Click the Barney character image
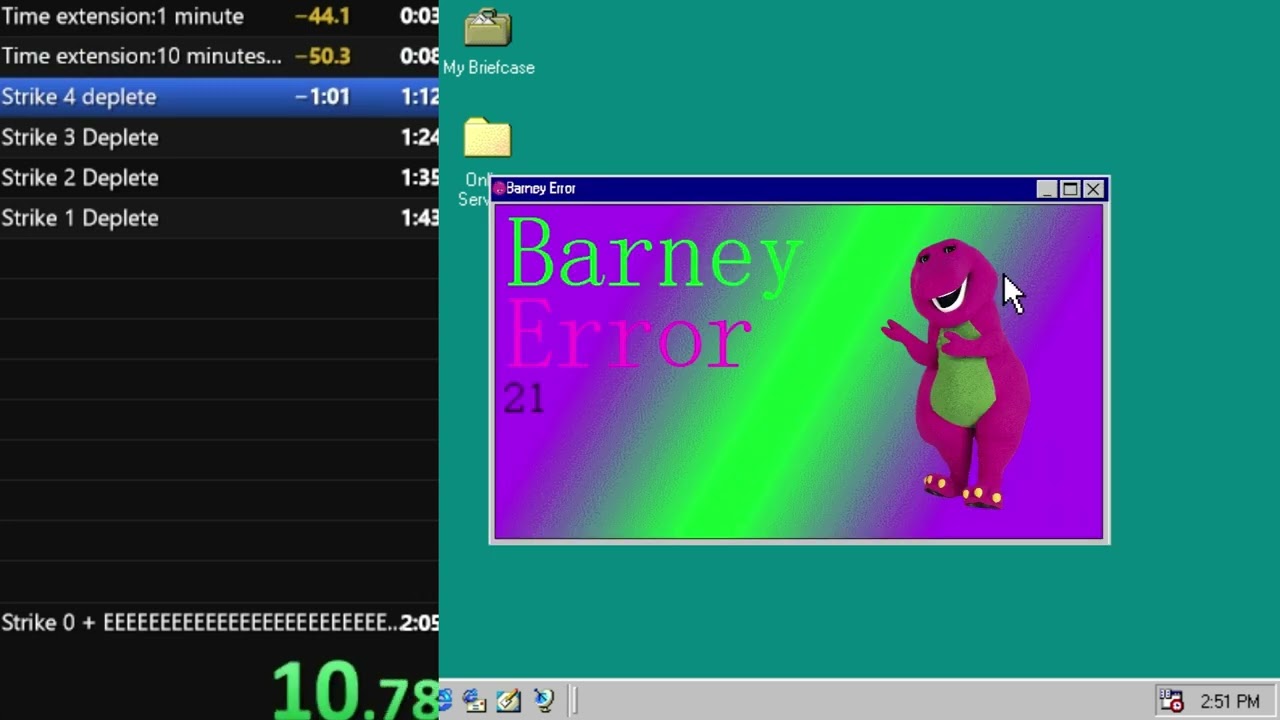 958,373
